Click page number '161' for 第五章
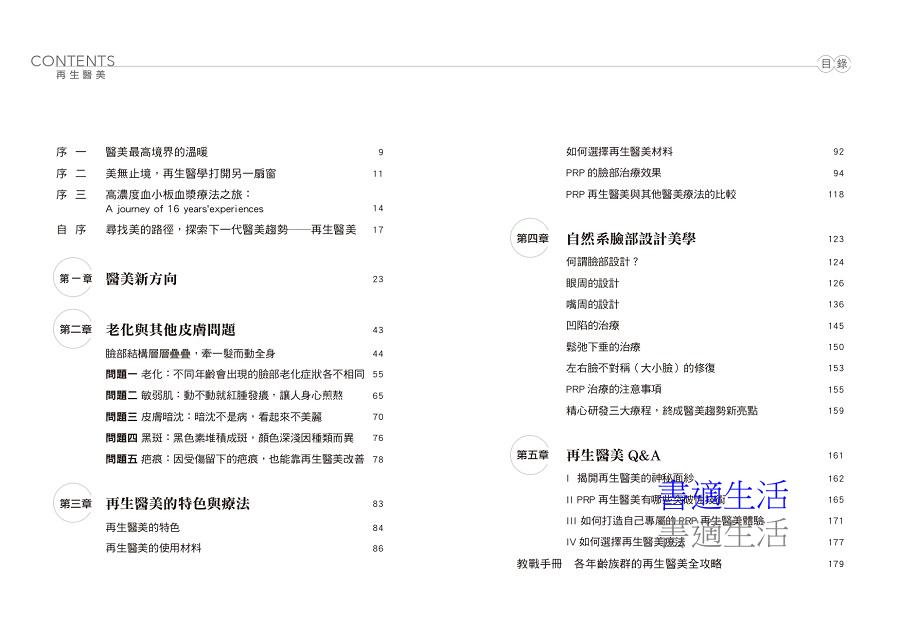The width and height of the screenshot is (900, 638). (x=836, y=456)
